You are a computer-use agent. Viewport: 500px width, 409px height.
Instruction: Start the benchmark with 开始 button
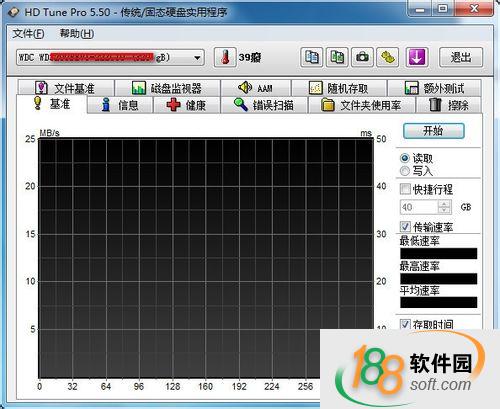click(434, 131)
